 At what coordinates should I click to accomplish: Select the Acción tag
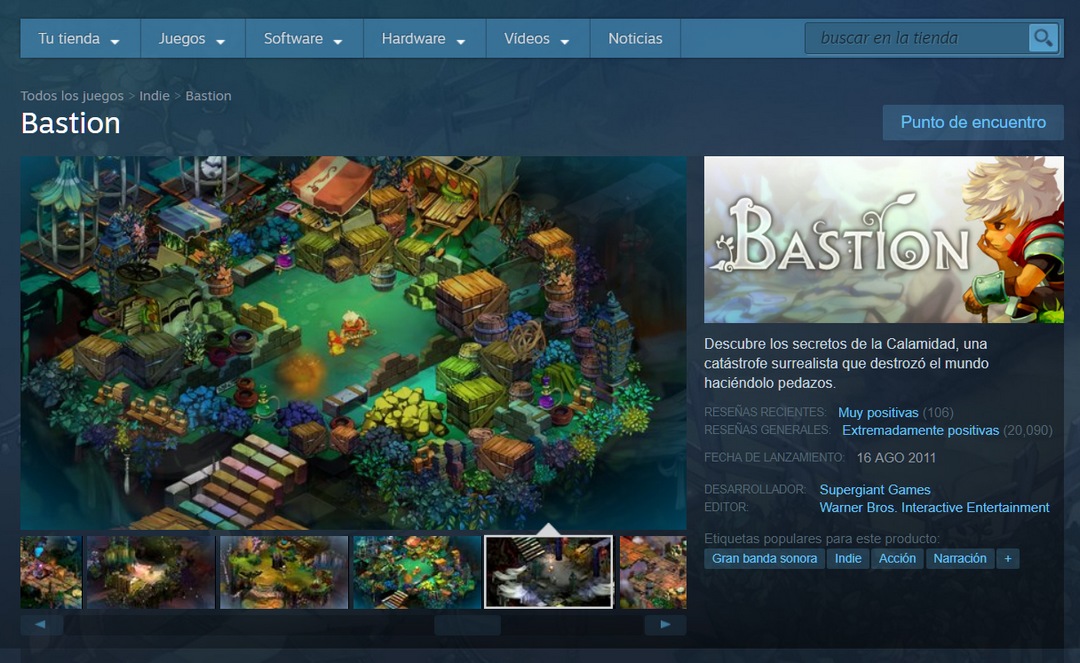coord(897,558)
